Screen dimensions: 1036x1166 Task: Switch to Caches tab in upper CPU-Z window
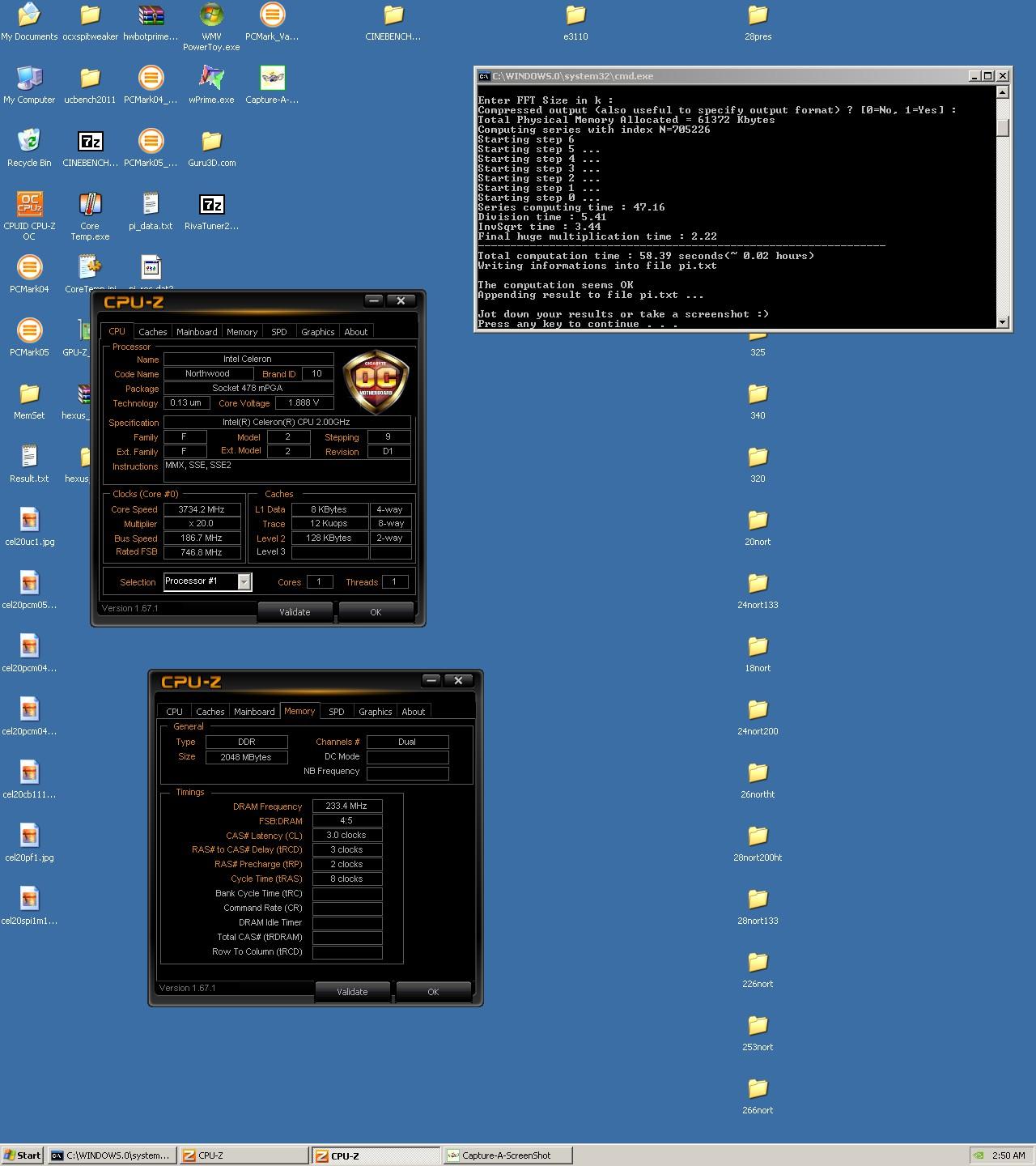tap(152, 332)
